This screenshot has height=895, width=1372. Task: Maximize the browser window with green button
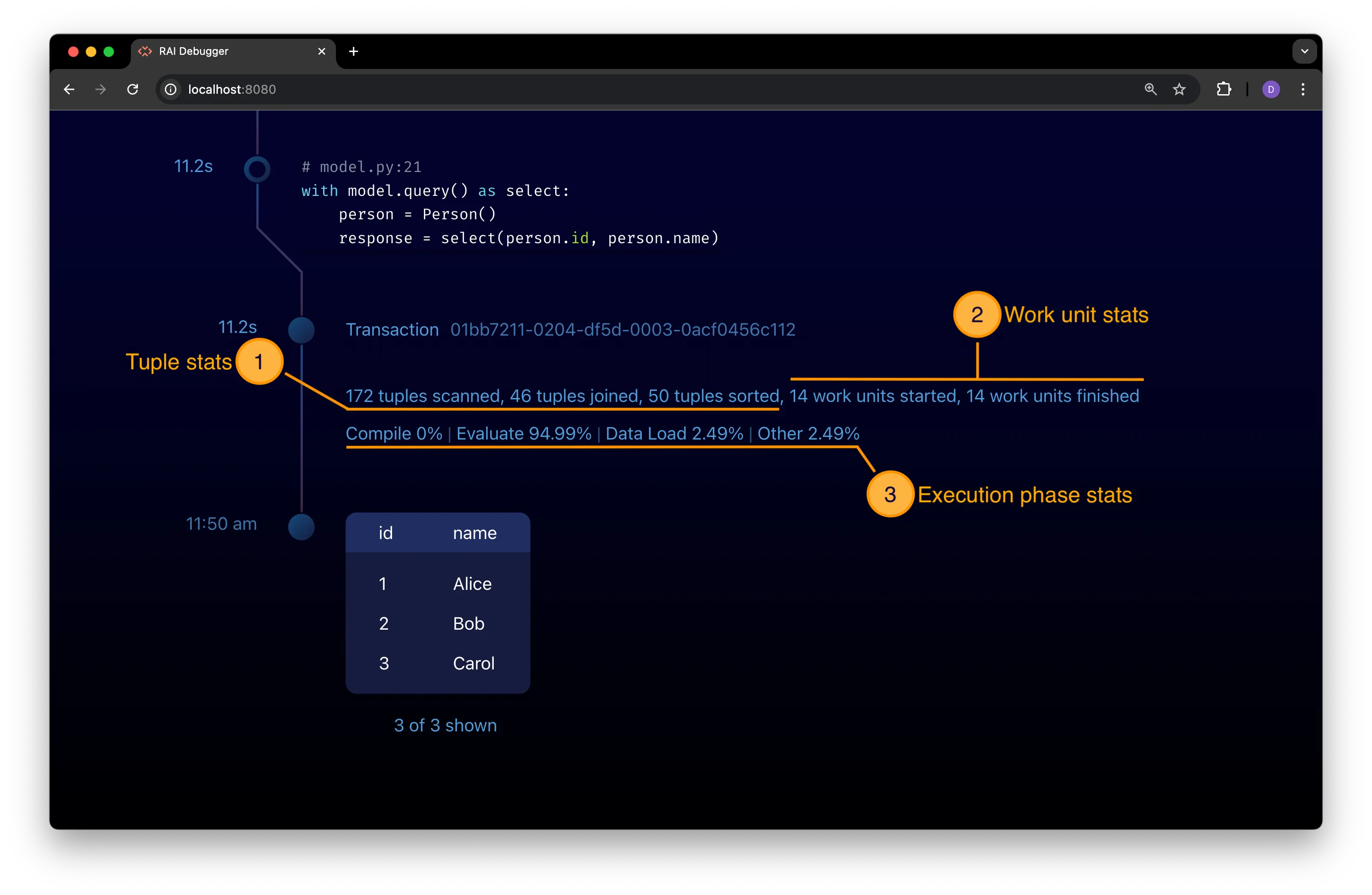point(108,51)
